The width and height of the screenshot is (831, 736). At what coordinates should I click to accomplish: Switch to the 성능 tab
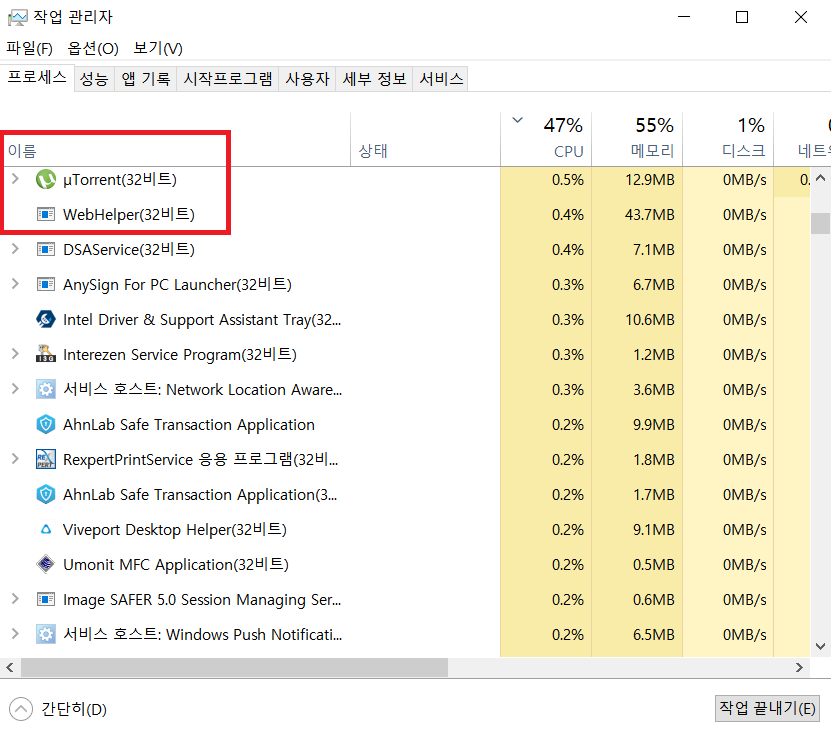coord(94,79)
